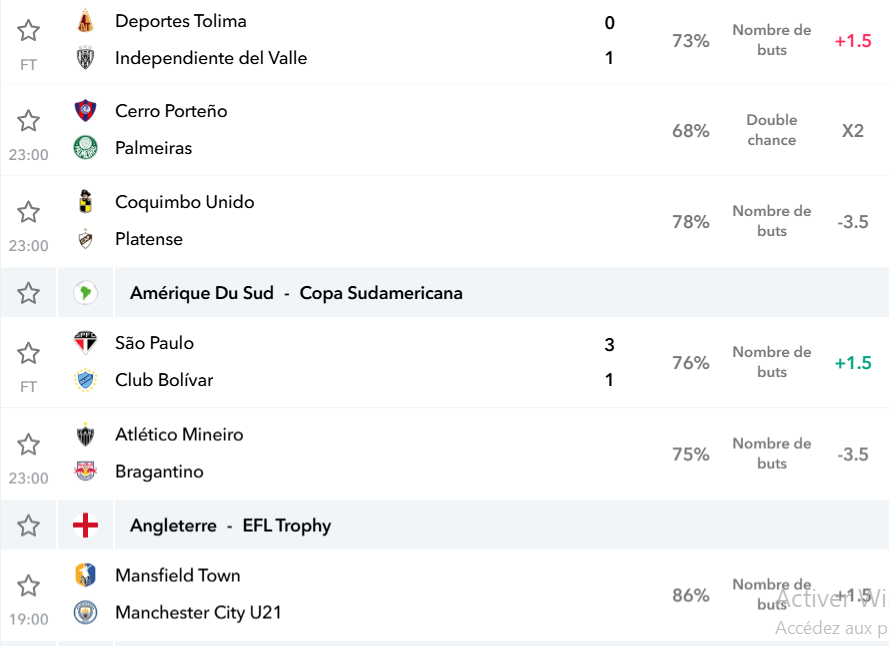Image resolution: width=889 pixels, height=646 pixels.
Task: Select the X2 double chance prediction
Action: point(853,131)
